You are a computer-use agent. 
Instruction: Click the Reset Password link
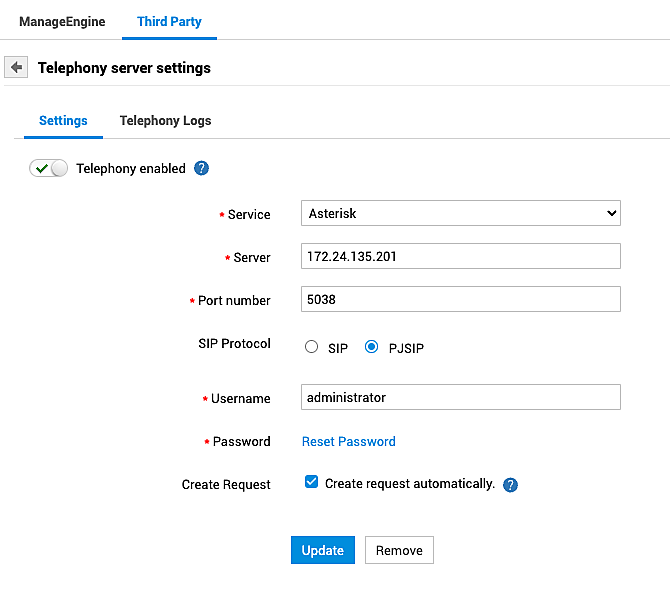[x=348, y=441]
